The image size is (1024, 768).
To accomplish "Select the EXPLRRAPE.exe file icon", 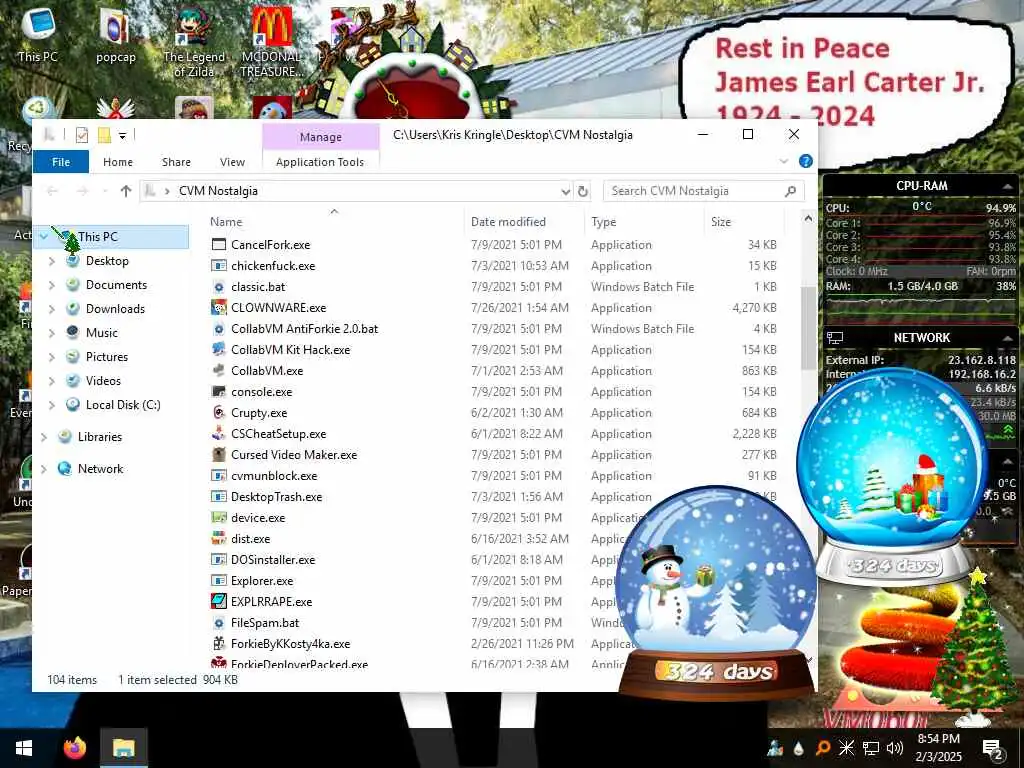I will click(x=219, y=601).
